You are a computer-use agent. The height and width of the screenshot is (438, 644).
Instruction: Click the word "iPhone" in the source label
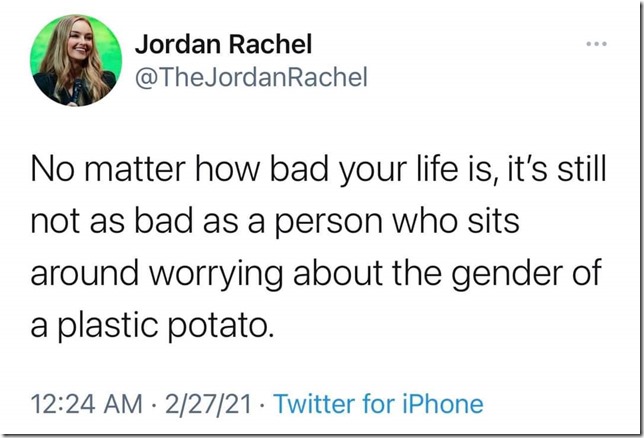[x=442, y=404]
